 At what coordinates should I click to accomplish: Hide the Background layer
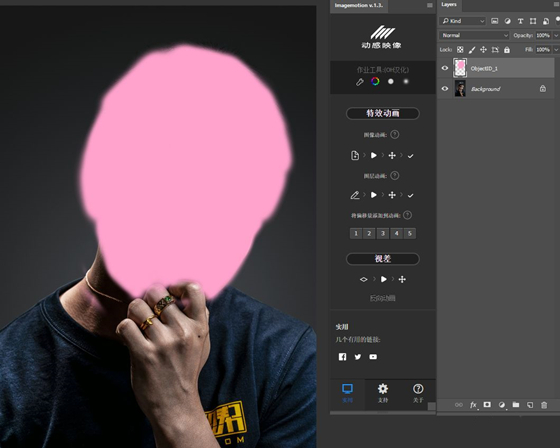click(445, 88)
